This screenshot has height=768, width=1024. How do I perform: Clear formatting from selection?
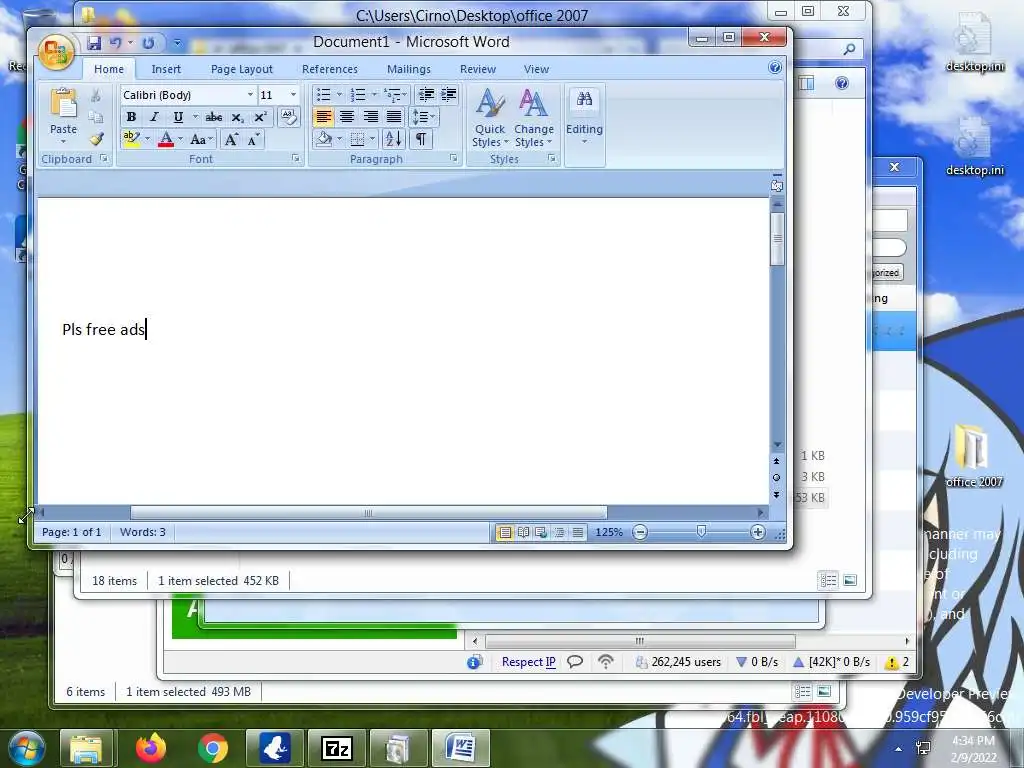289,117
